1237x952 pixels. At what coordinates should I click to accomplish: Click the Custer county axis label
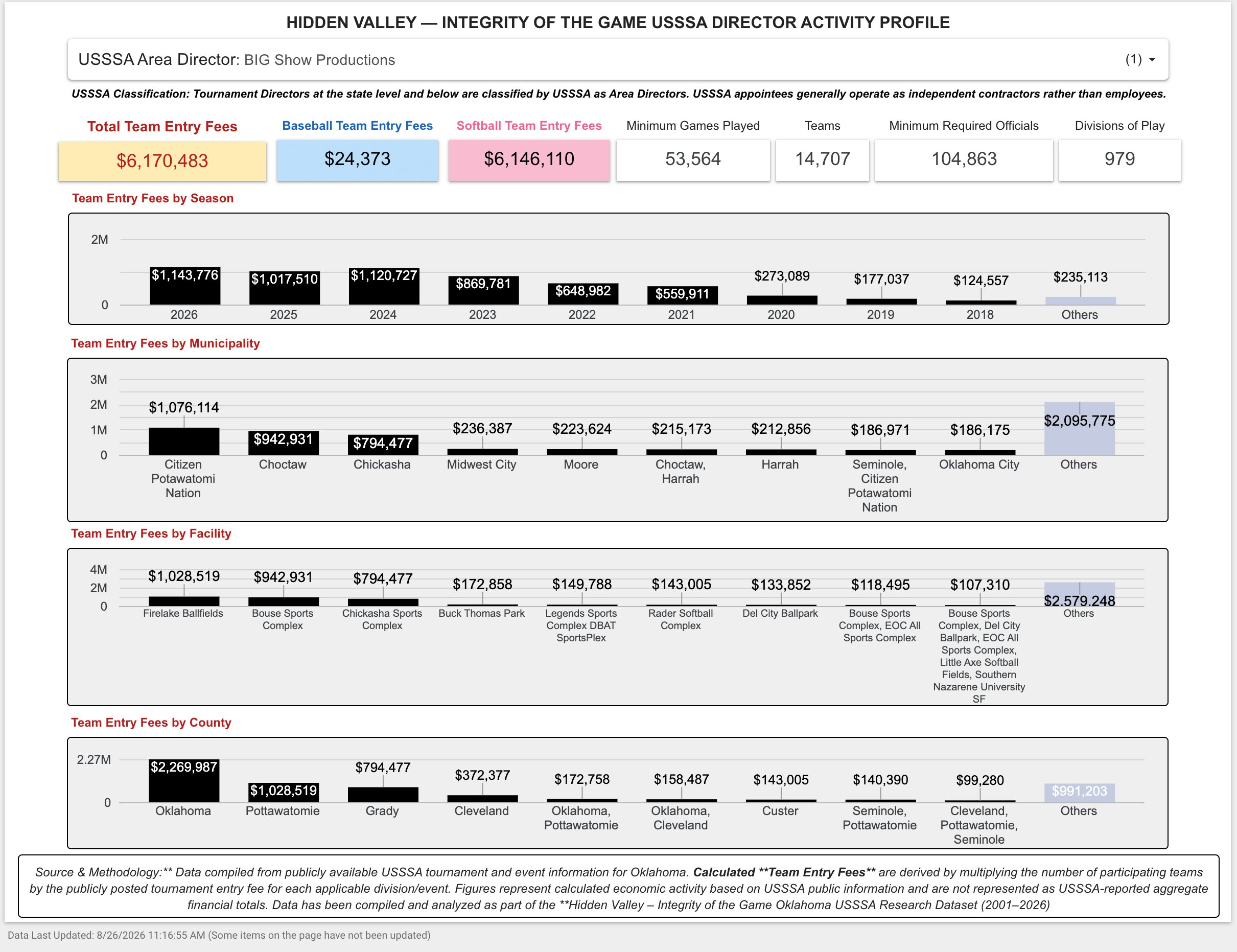[780, 811]
